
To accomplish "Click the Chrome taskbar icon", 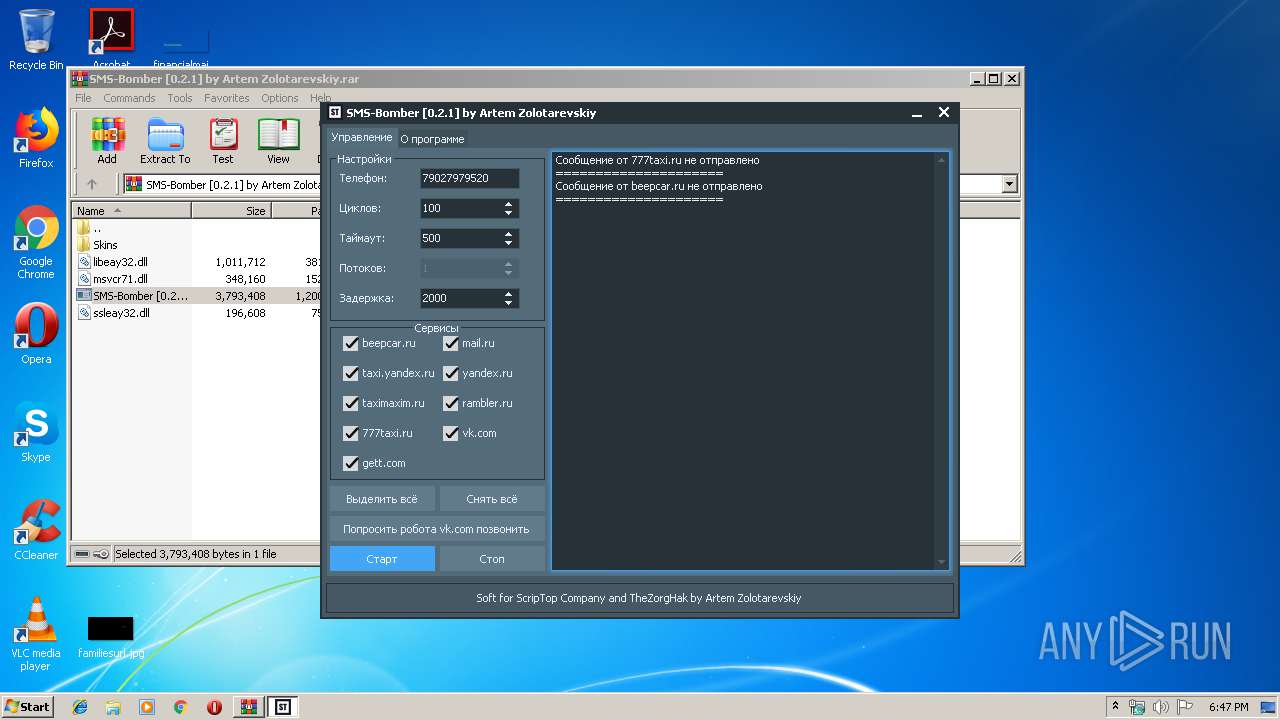I will point(180,707).
